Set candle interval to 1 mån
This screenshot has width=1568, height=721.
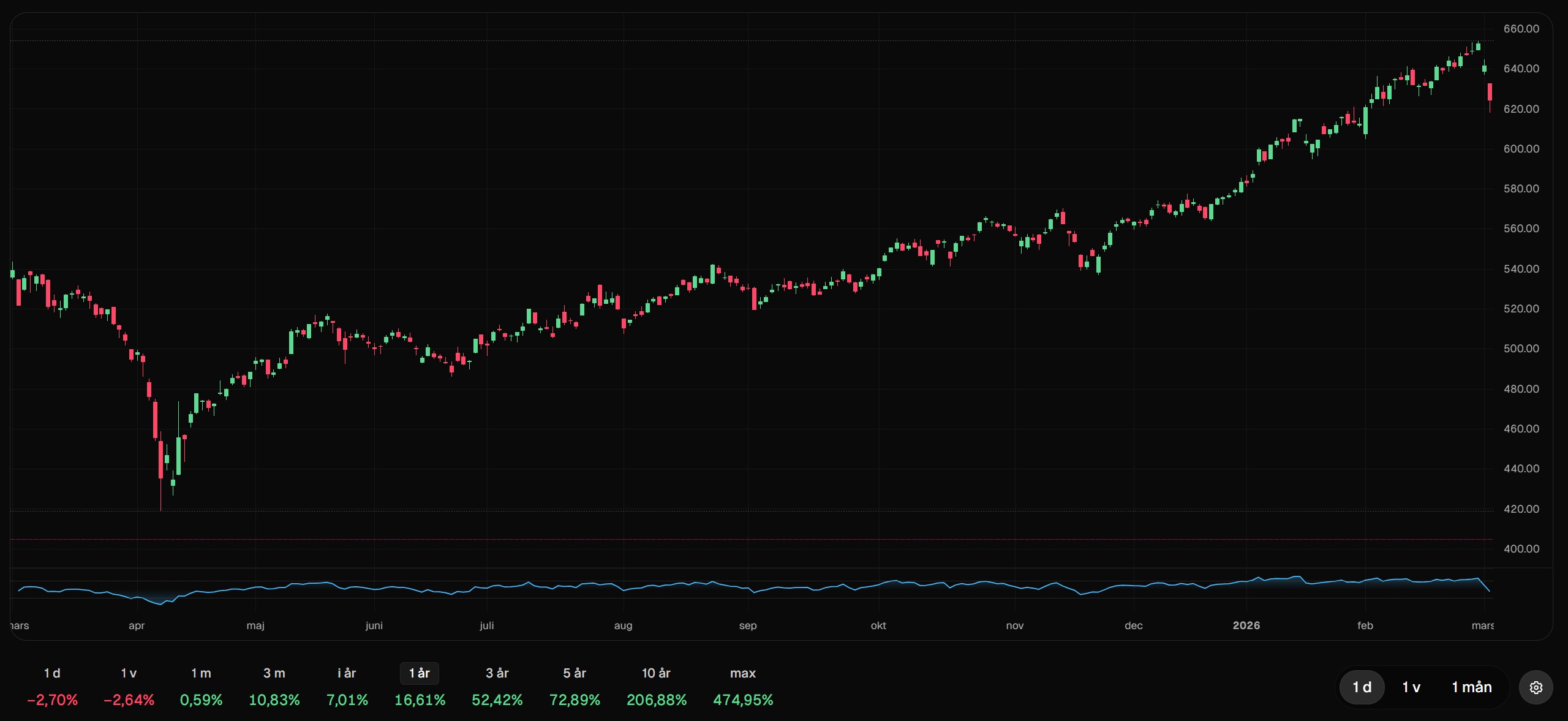coord(1471,687)
